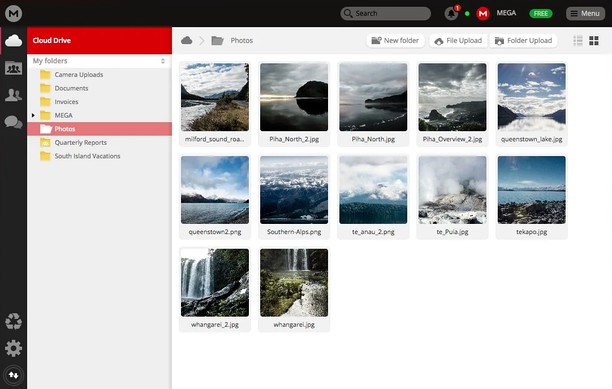The width and height of the screenshot is (612, 389).
Task: Open the Cloud Drive sidebar icon
Action: [13, 41]
